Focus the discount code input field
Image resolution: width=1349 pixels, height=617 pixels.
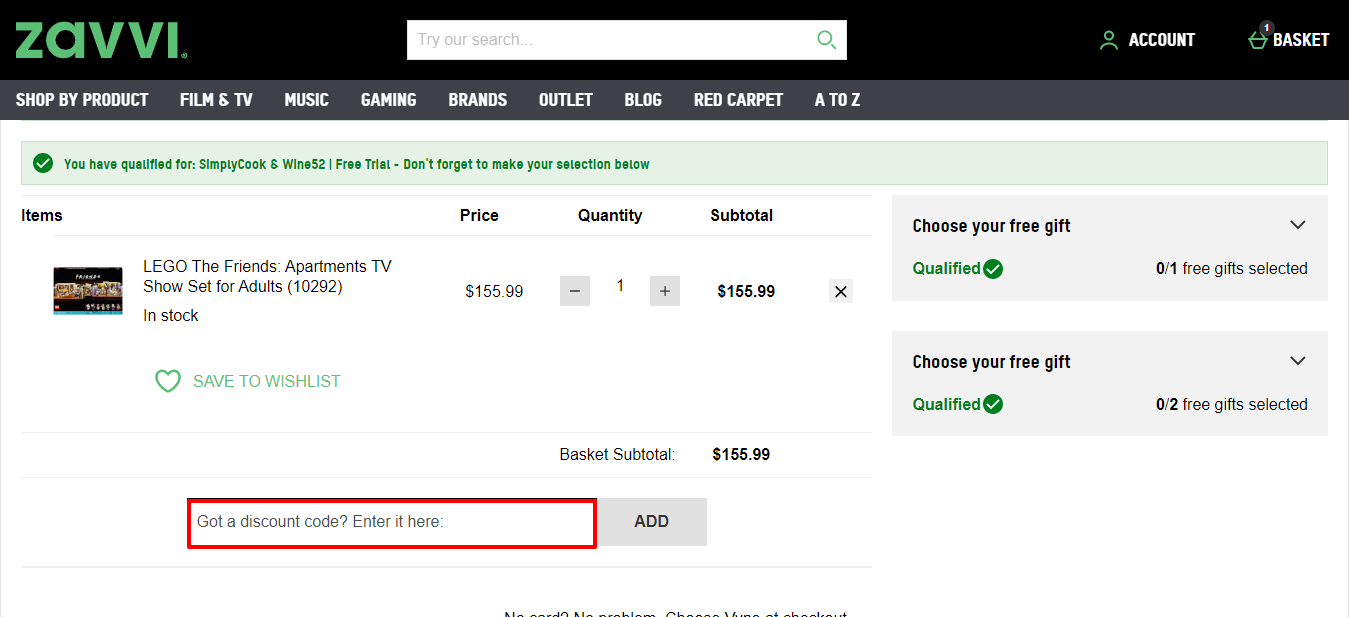click(392, 523)
